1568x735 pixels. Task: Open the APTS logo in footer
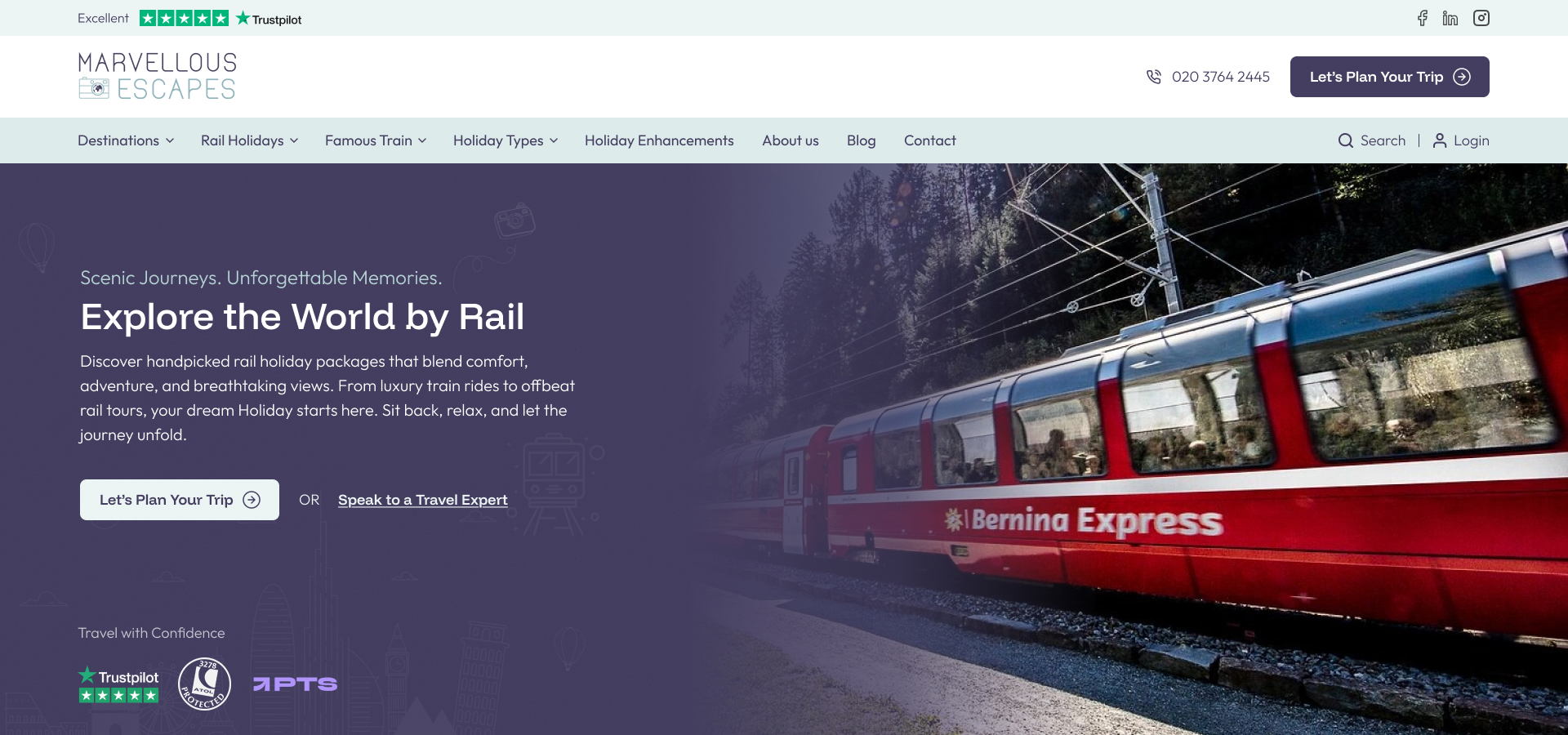[x=295, y=684]
